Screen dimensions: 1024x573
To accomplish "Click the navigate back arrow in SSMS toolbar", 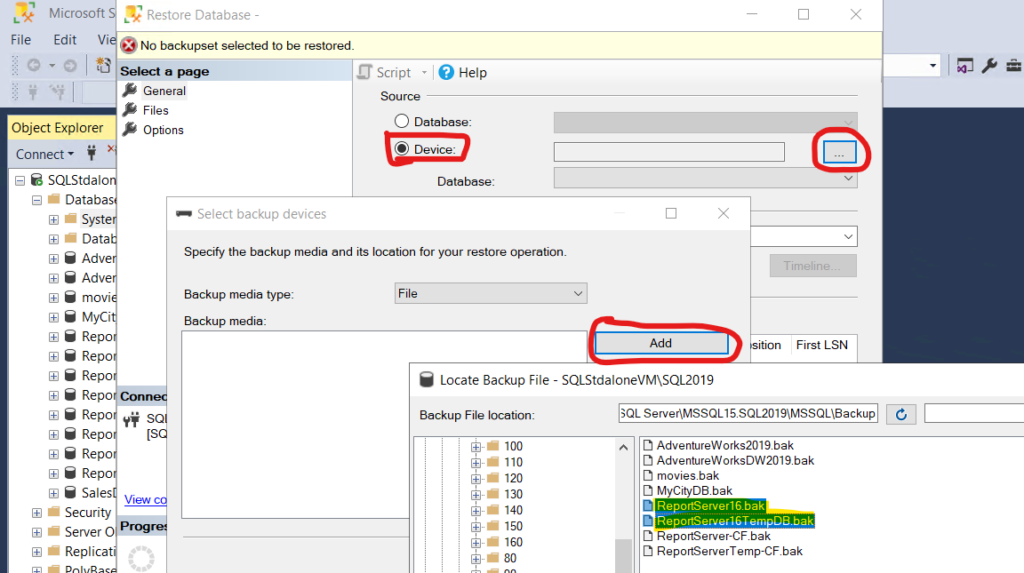I will click(33, 65).
